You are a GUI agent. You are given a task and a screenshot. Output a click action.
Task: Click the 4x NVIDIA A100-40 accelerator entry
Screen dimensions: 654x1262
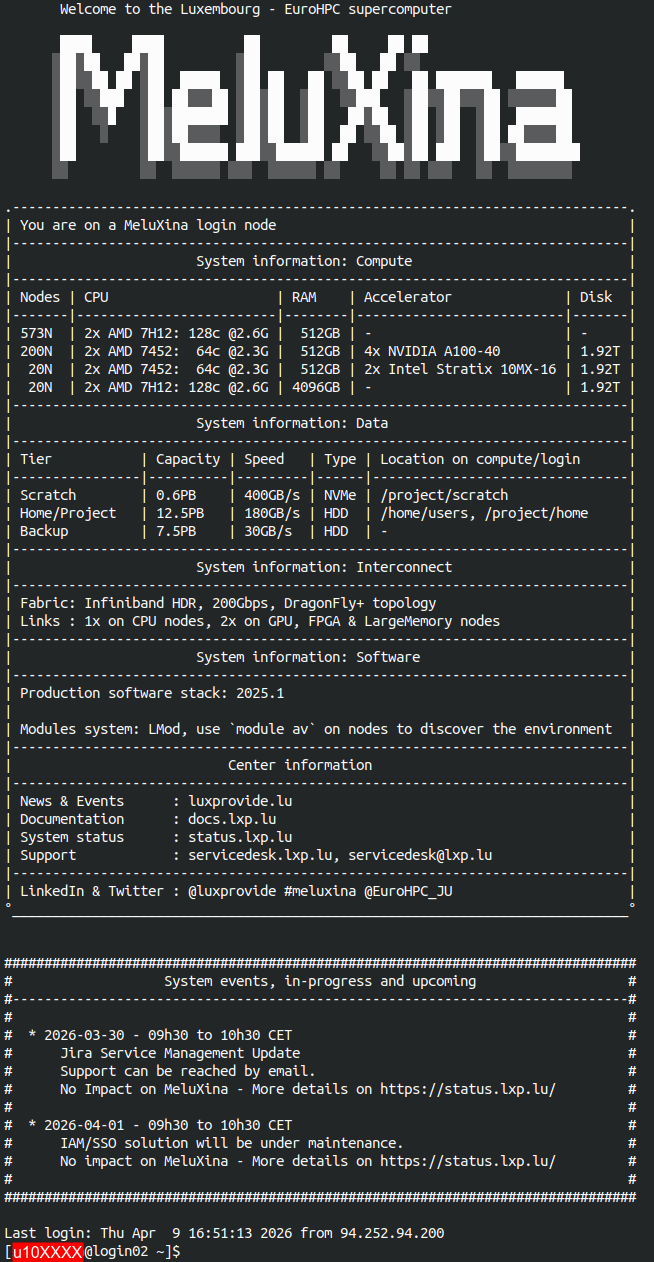(x=432, y=351)
